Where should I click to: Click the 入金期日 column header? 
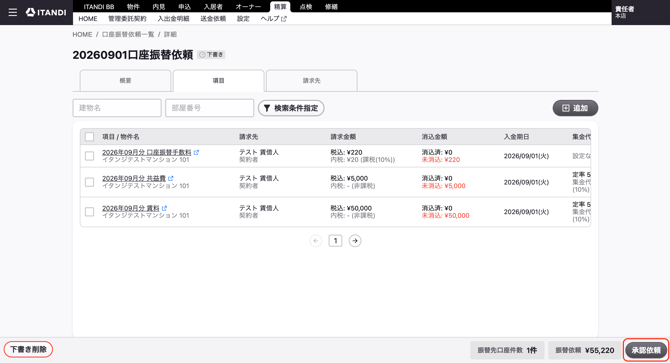point(516,137)
